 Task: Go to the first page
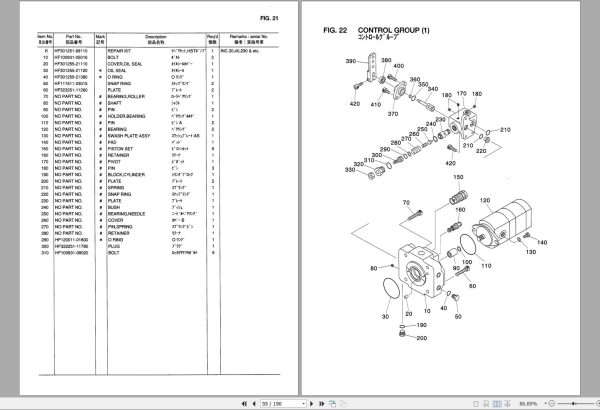(244, 403)
